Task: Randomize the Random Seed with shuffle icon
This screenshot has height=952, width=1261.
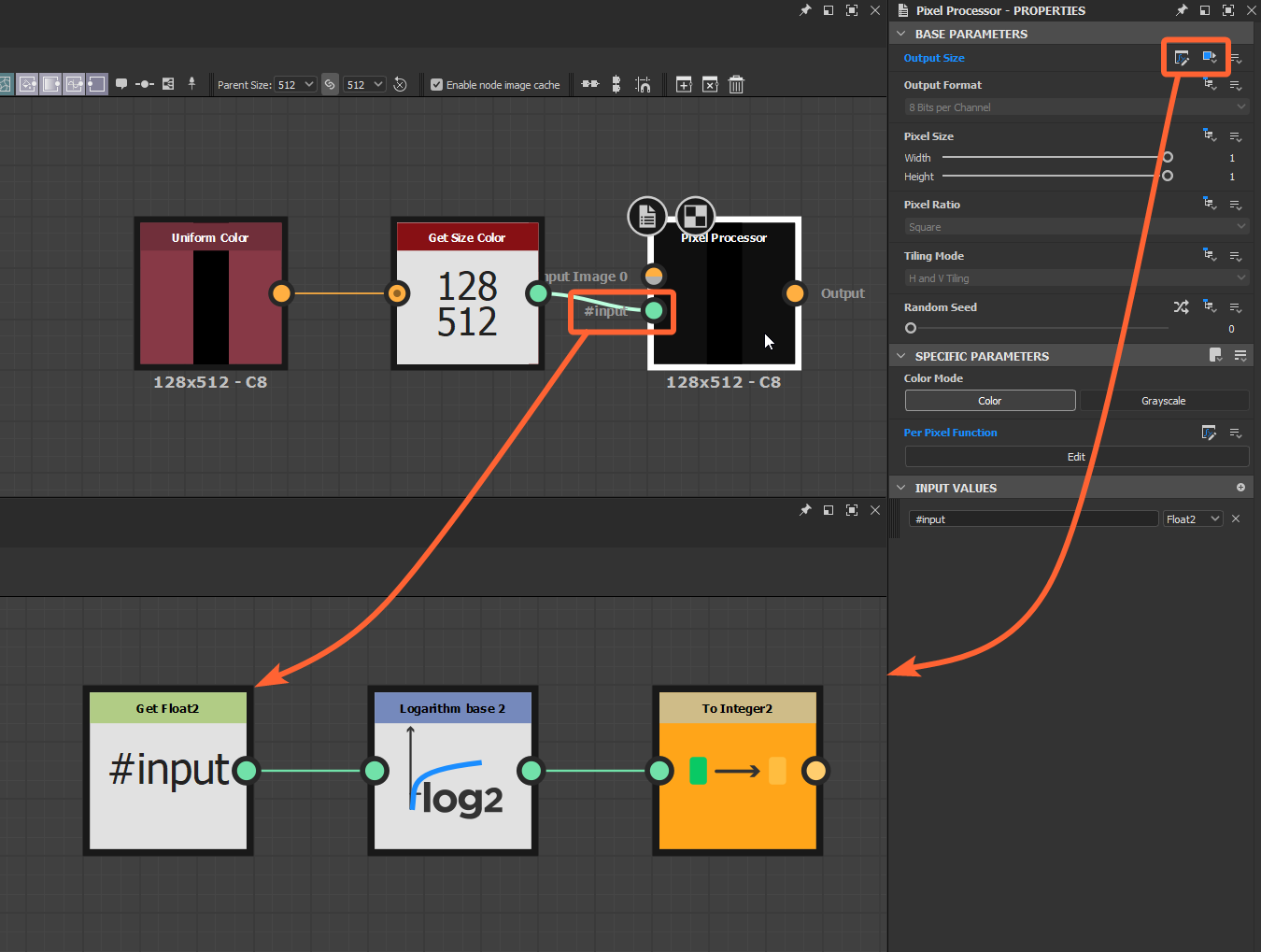Action: [1182, 307]
